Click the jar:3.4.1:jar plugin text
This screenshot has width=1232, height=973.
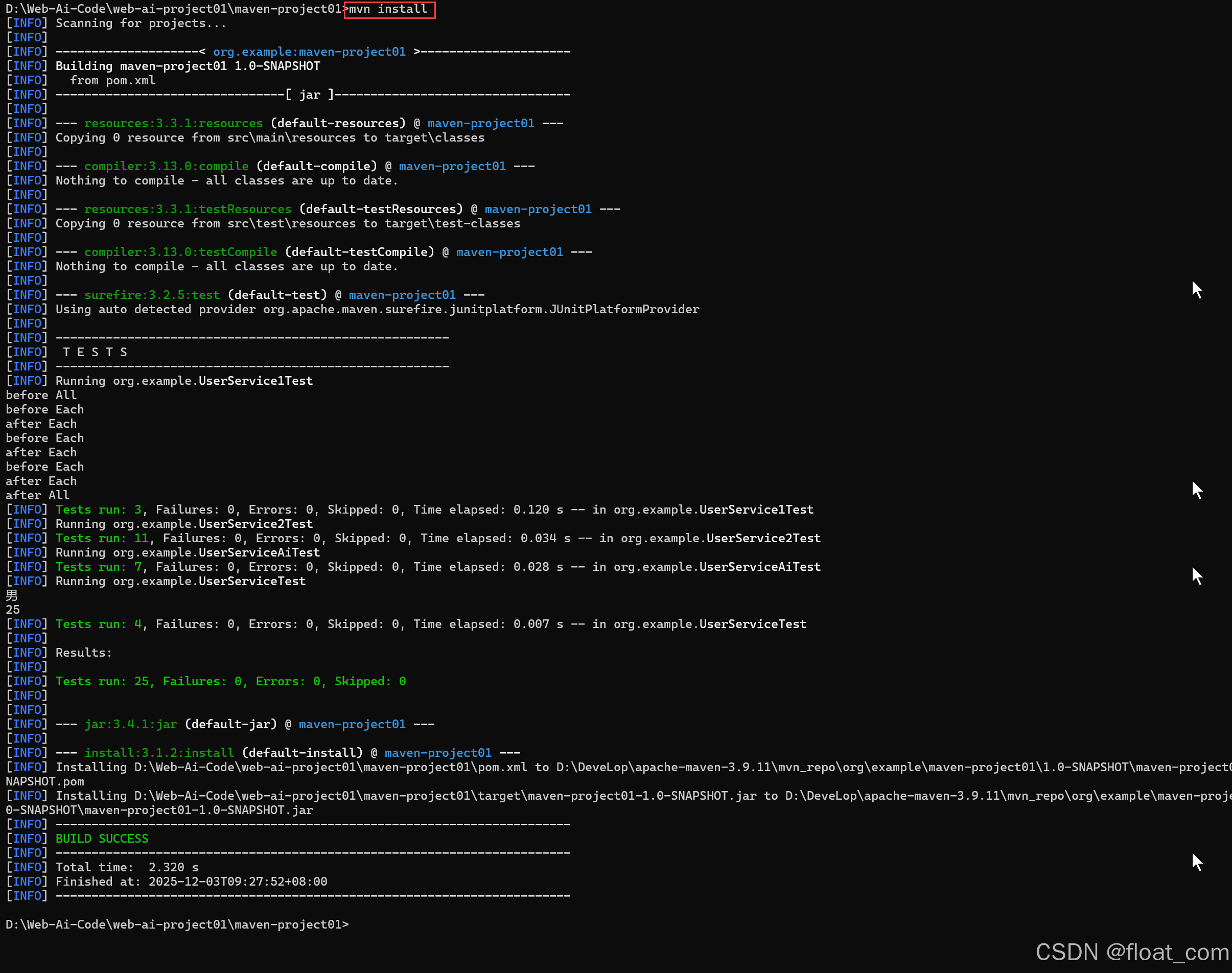tap(130, 725)
